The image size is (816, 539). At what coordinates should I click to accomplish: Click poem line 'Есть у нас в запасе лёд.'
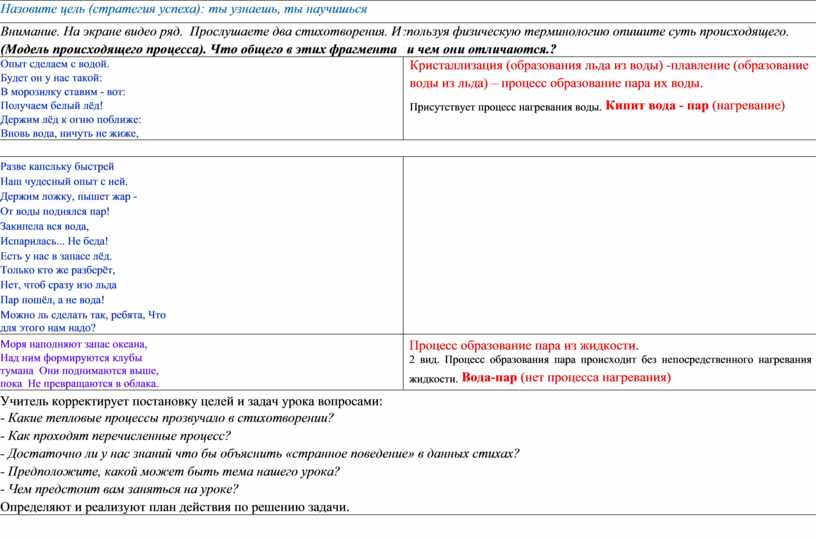click(63, 256)
